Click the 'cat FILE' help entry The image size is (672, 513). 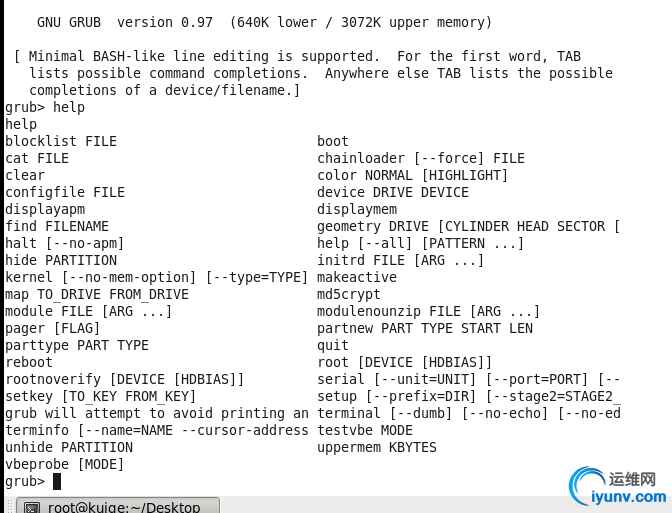tap(37, 159)
